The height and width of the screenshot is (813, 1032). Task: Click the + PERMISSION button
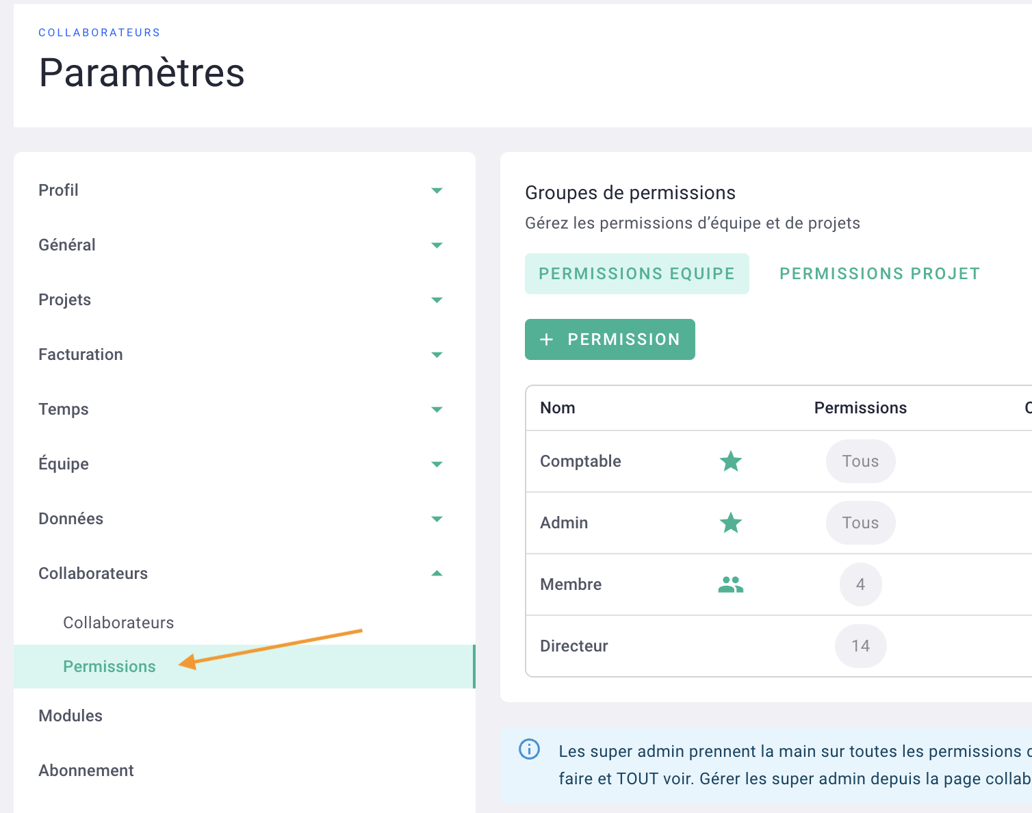point(610,339)
